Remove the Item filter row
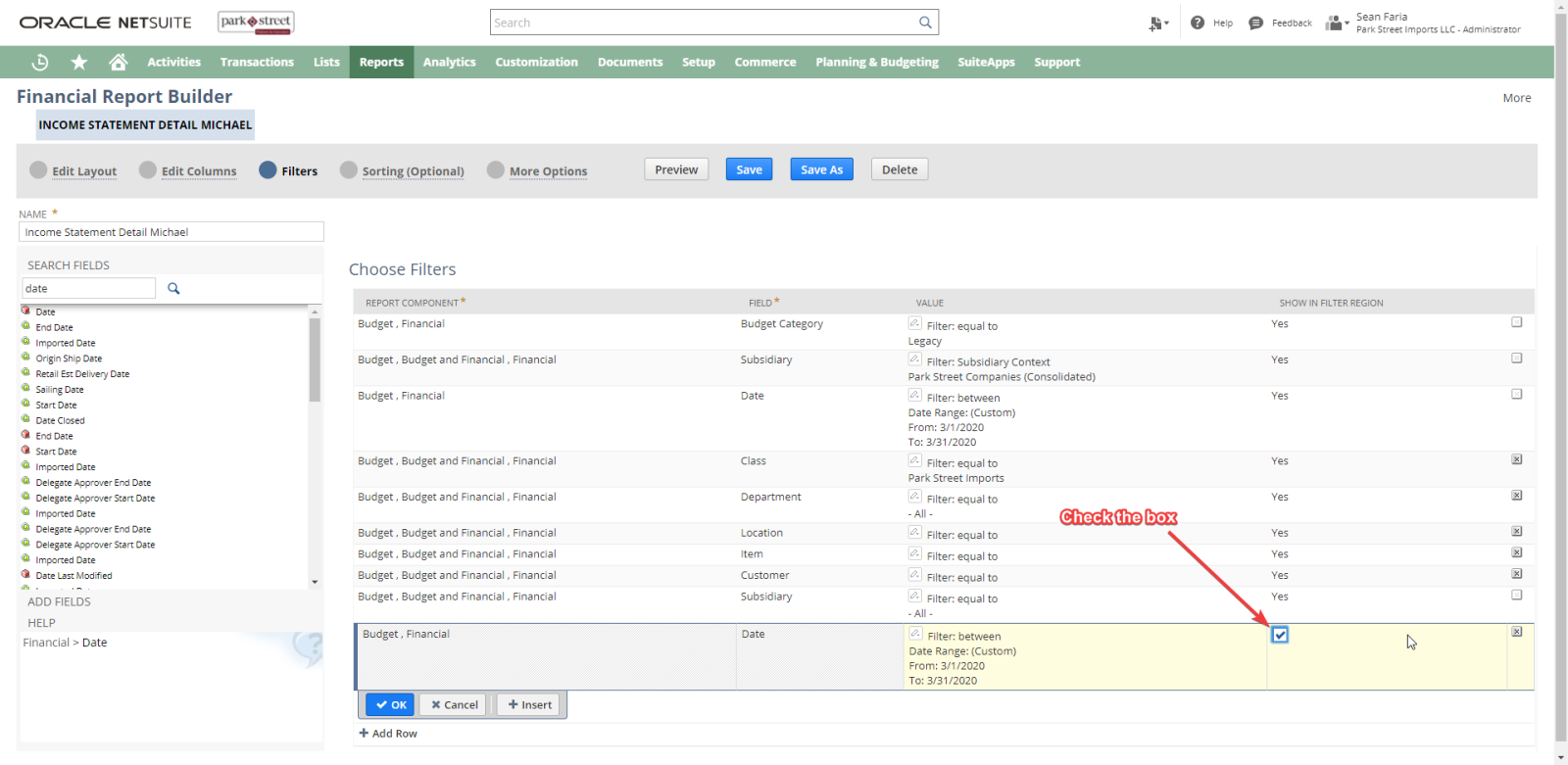This screenshot has width=1568, height=765. [x=1517, y=552]
